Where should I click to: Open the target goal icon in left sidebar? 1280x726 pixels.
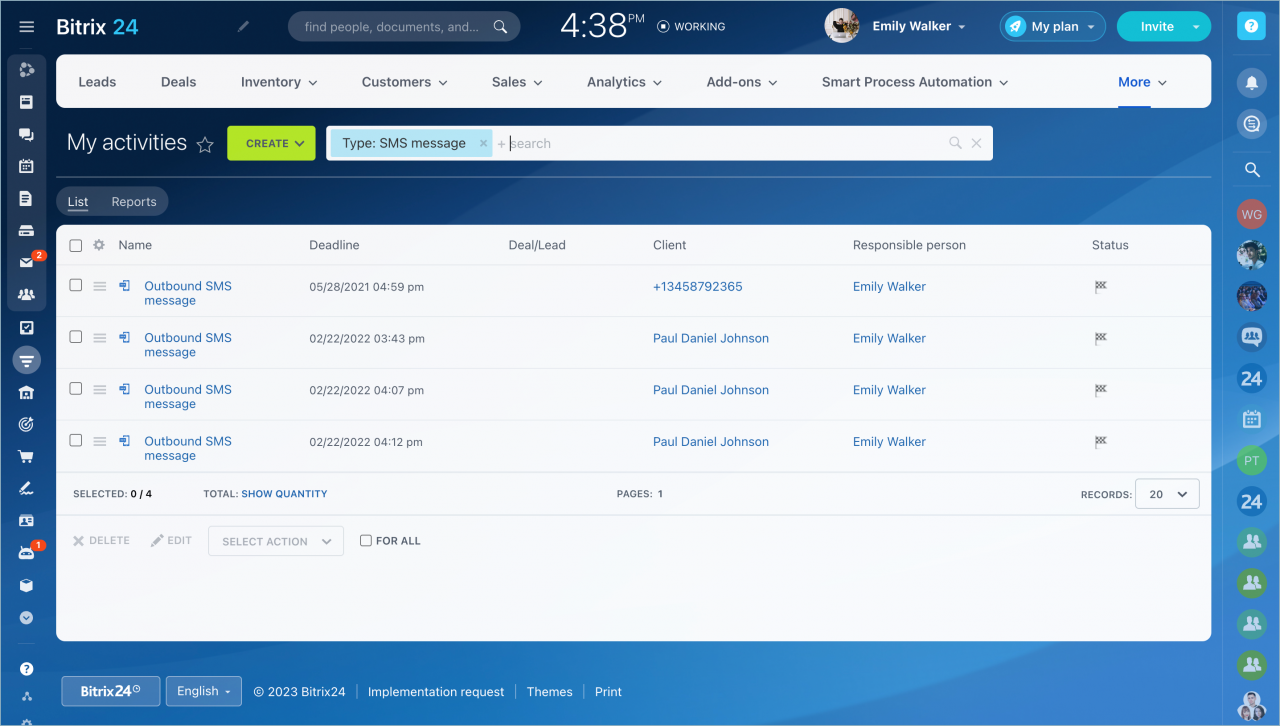coord(27,424)
